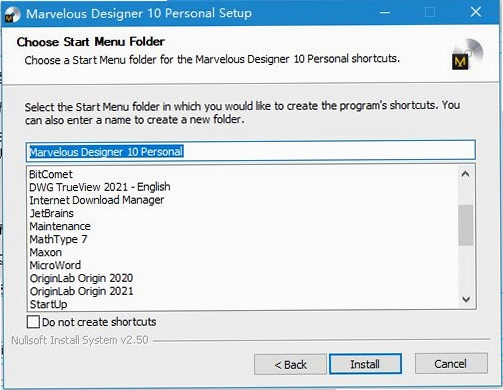
Task: Select BitComet in the folder list
Action: [x=51, y=174]
